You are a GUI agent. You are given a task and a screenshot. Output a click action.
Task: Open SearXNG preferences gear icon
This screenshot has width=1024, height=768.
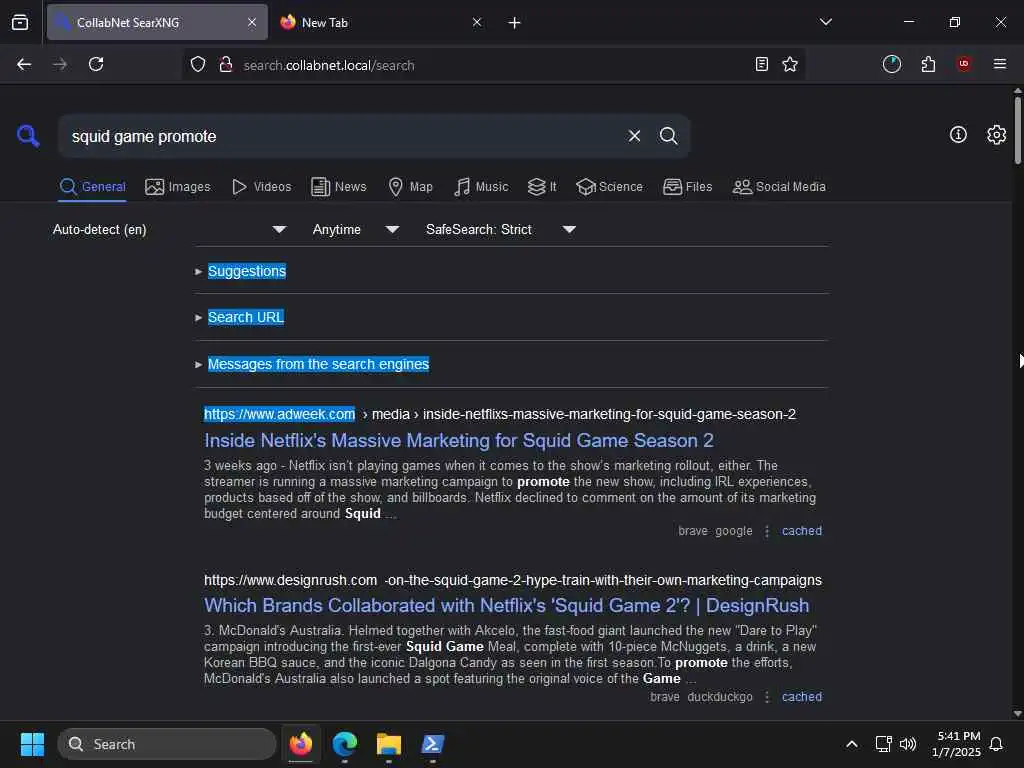pos(997,135)
